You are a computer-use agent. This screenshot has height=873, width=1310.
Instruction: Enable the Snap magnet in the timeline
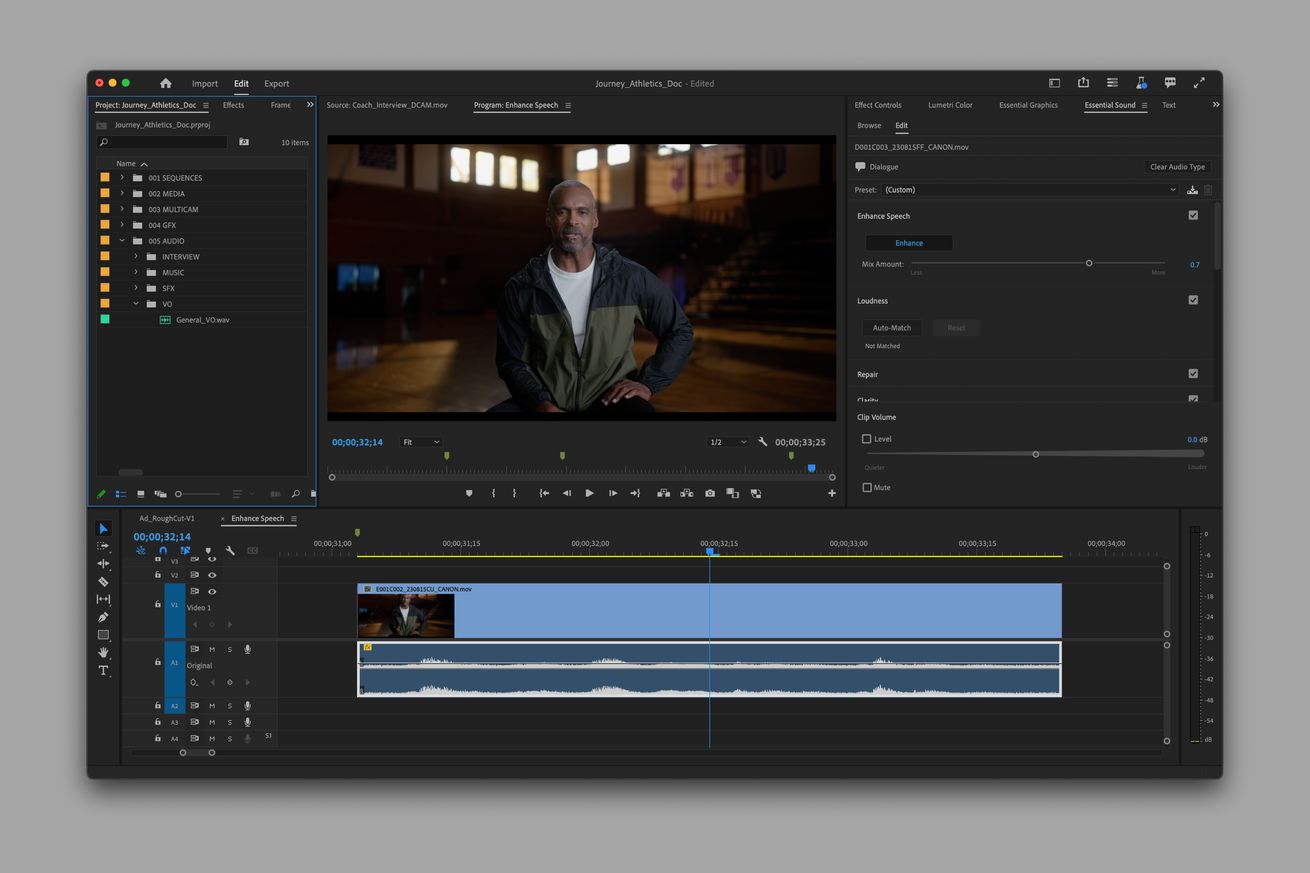click(163, 550)
